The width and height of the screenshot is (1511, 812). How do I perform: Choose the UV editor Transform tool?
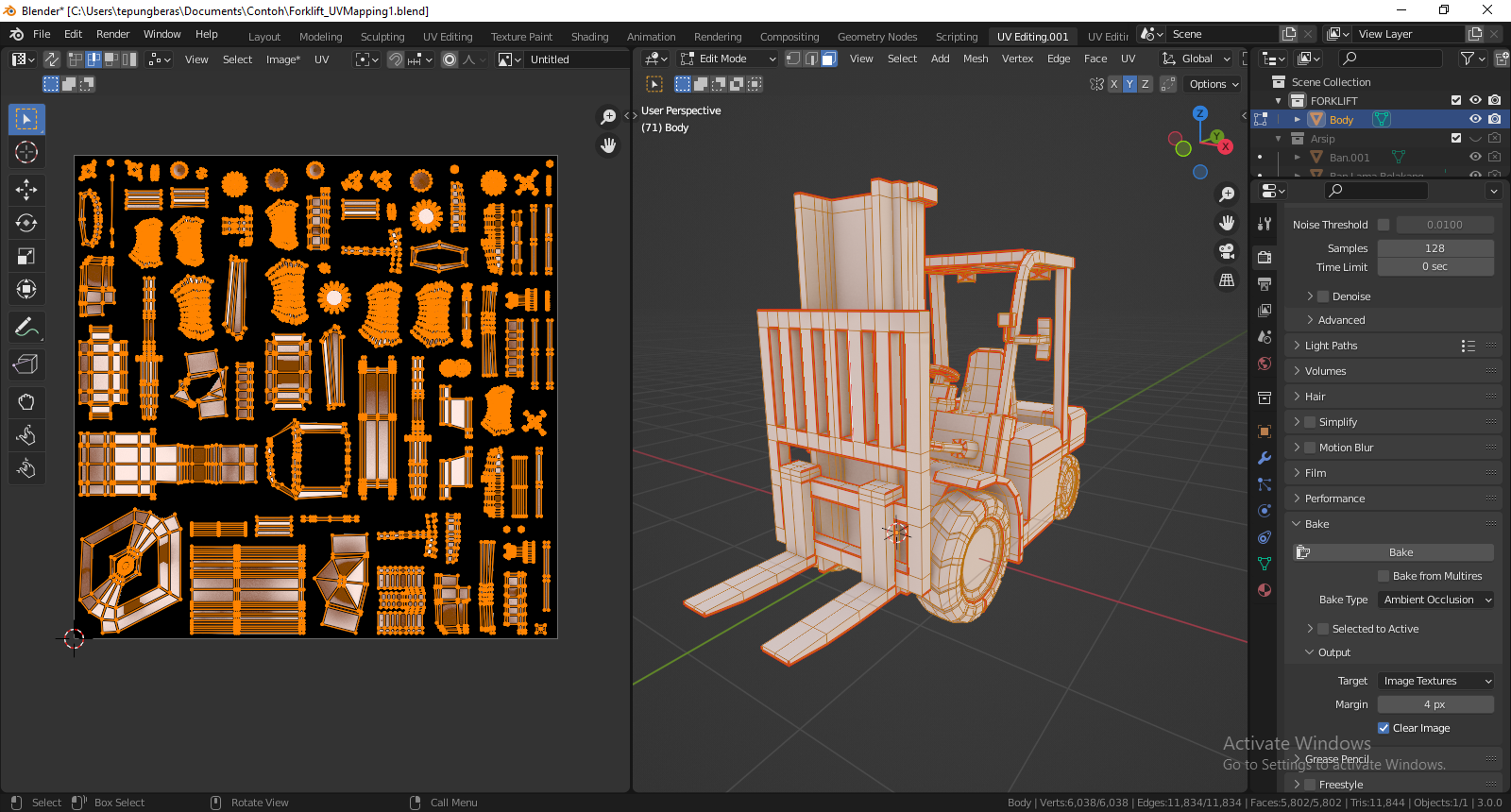tap(26, 289)
